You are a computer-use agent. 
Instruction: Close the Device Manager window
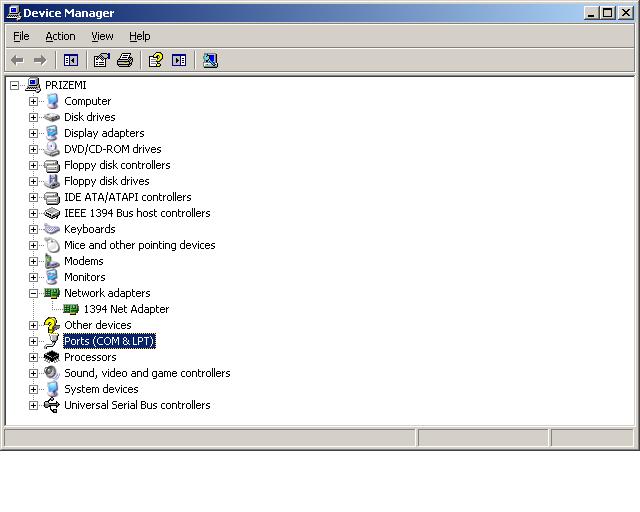click(626, 13)
